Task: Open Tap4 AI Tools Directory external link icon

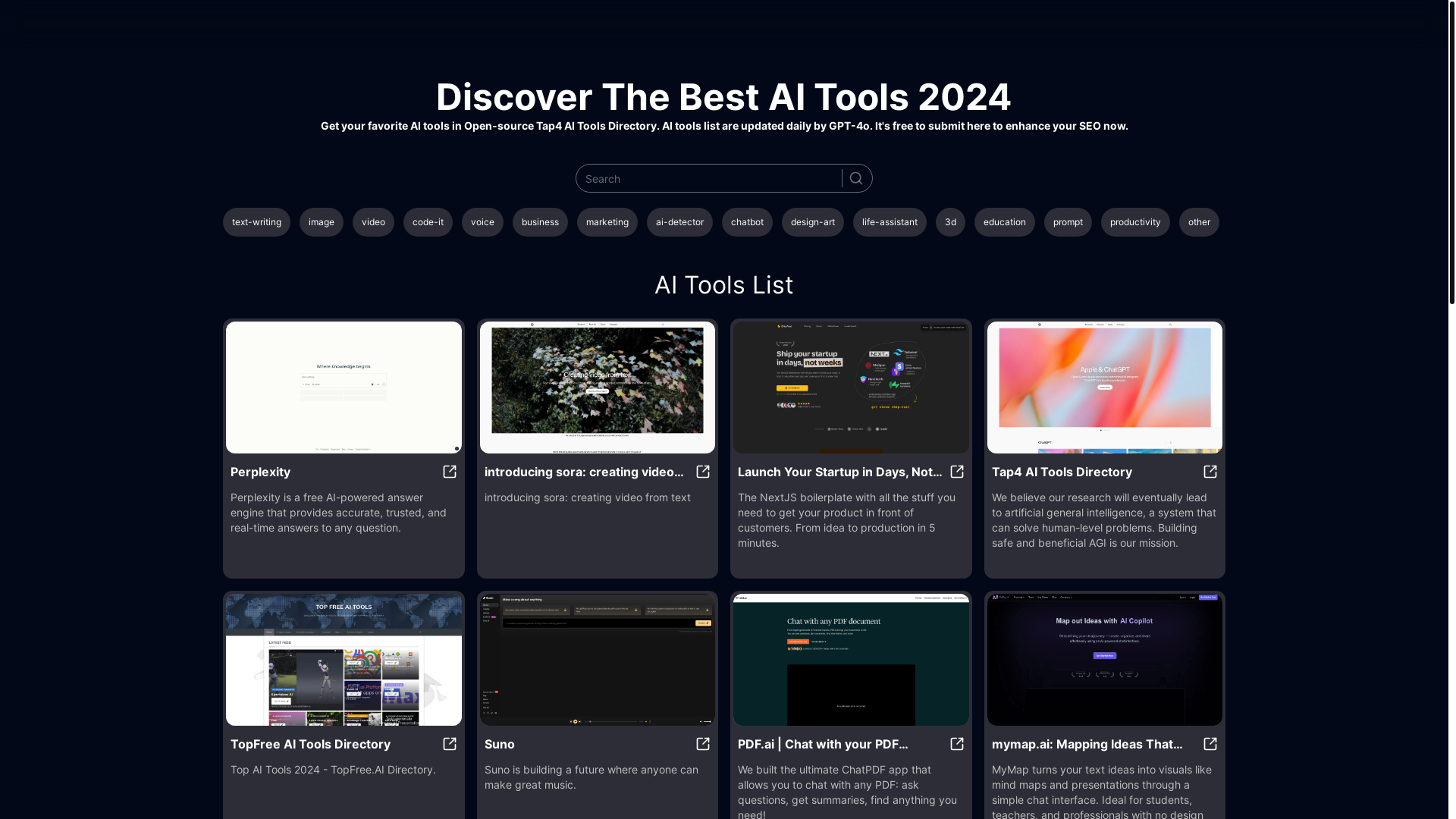Action: point(1210,472)
